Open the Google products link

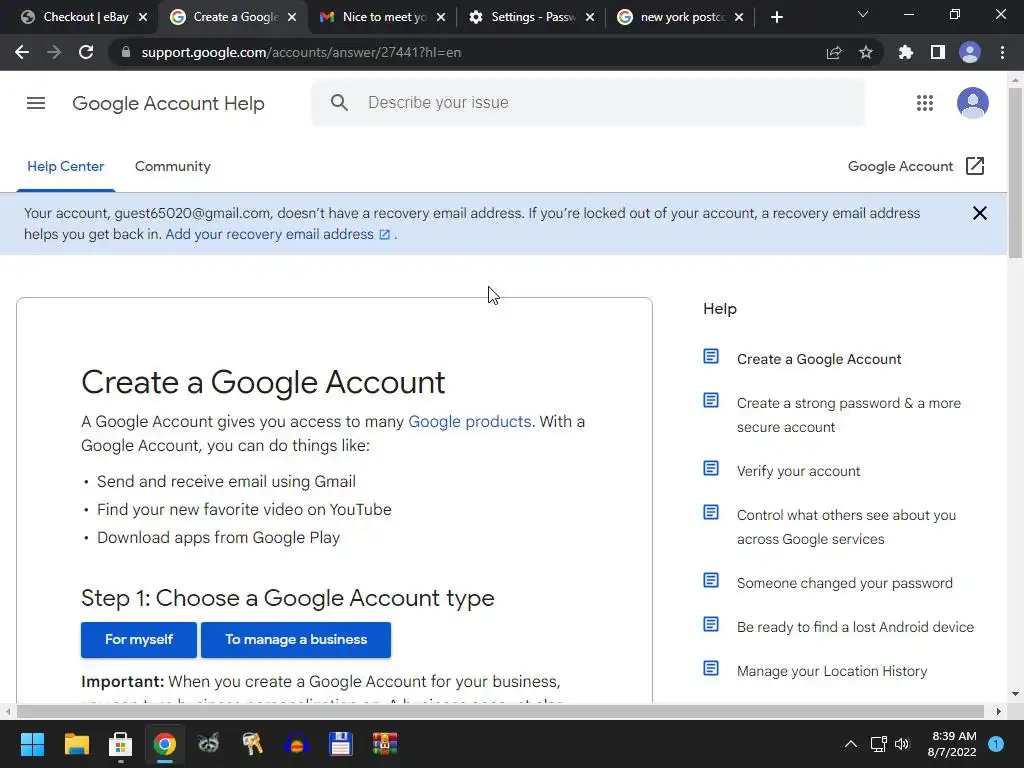click(470, 422)
